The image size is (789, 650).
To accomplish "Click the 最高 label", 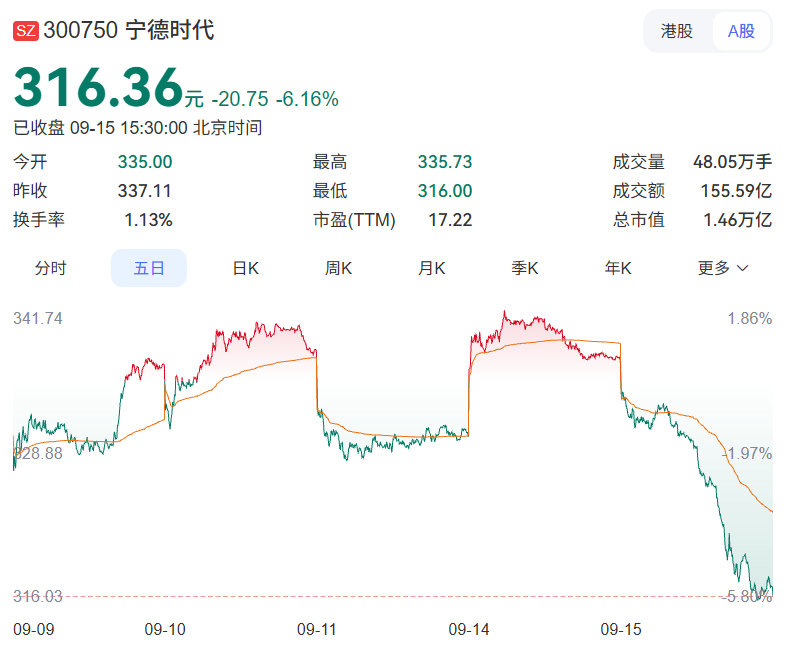I will tap(330, 162).
